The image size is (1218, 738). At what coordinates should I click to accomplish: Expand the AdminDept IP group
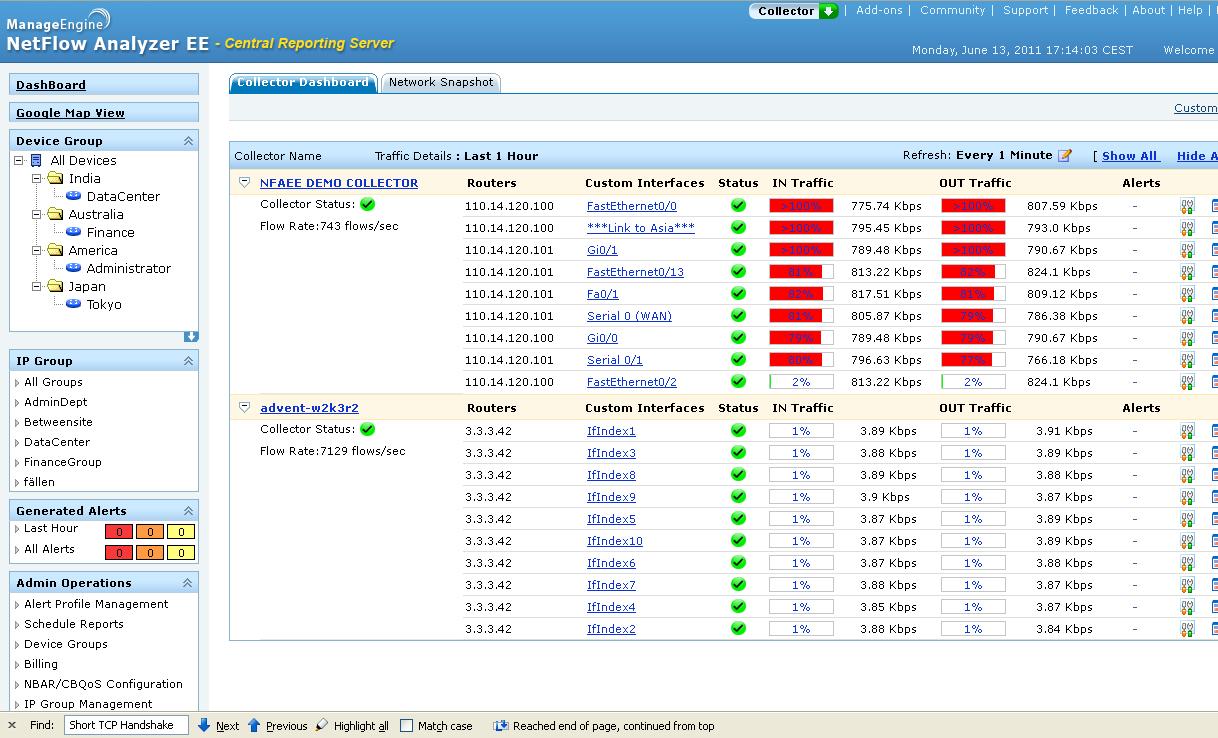point(17,403)
